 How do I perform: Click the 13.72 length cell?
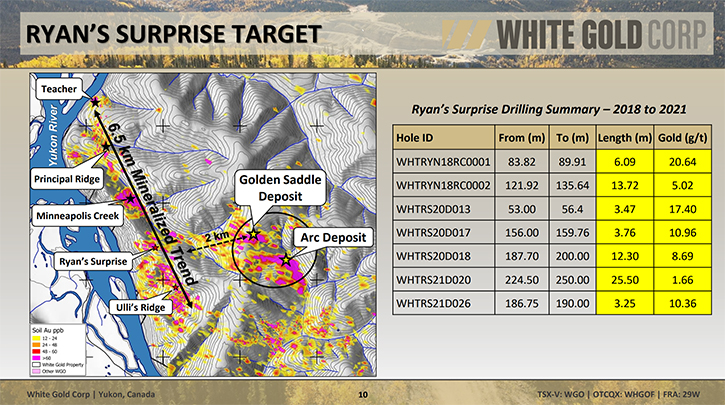(625, 185)
